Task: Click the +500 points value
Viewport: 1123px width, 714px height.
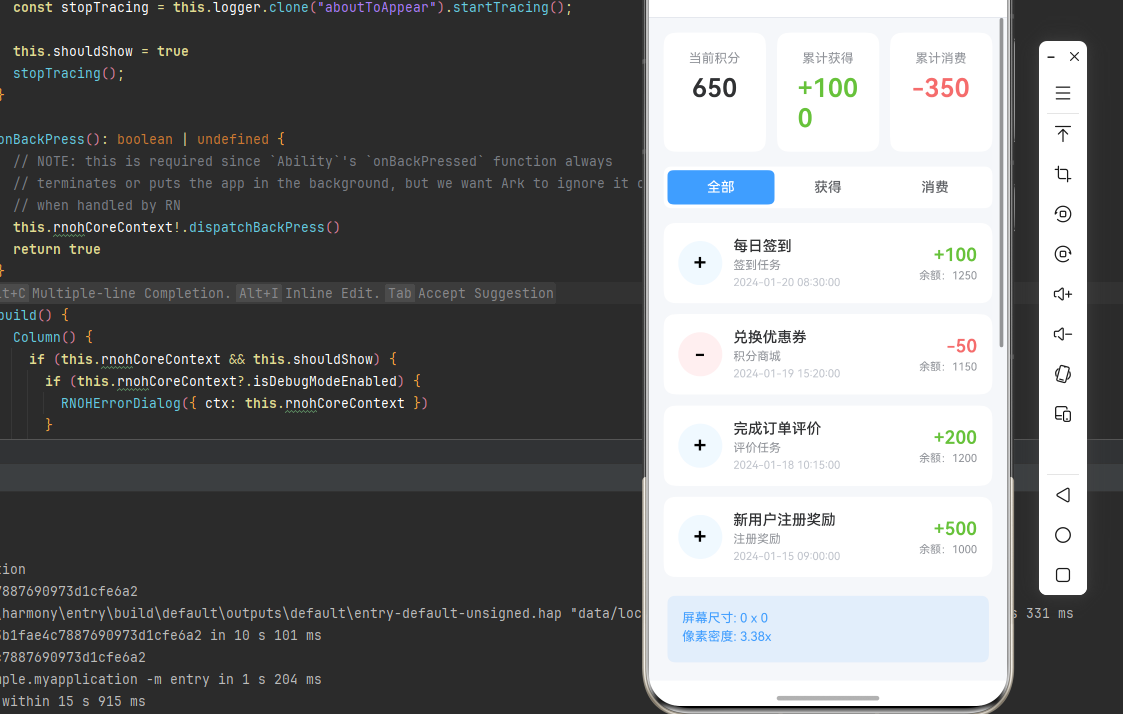Action: (x=955, y=529)
